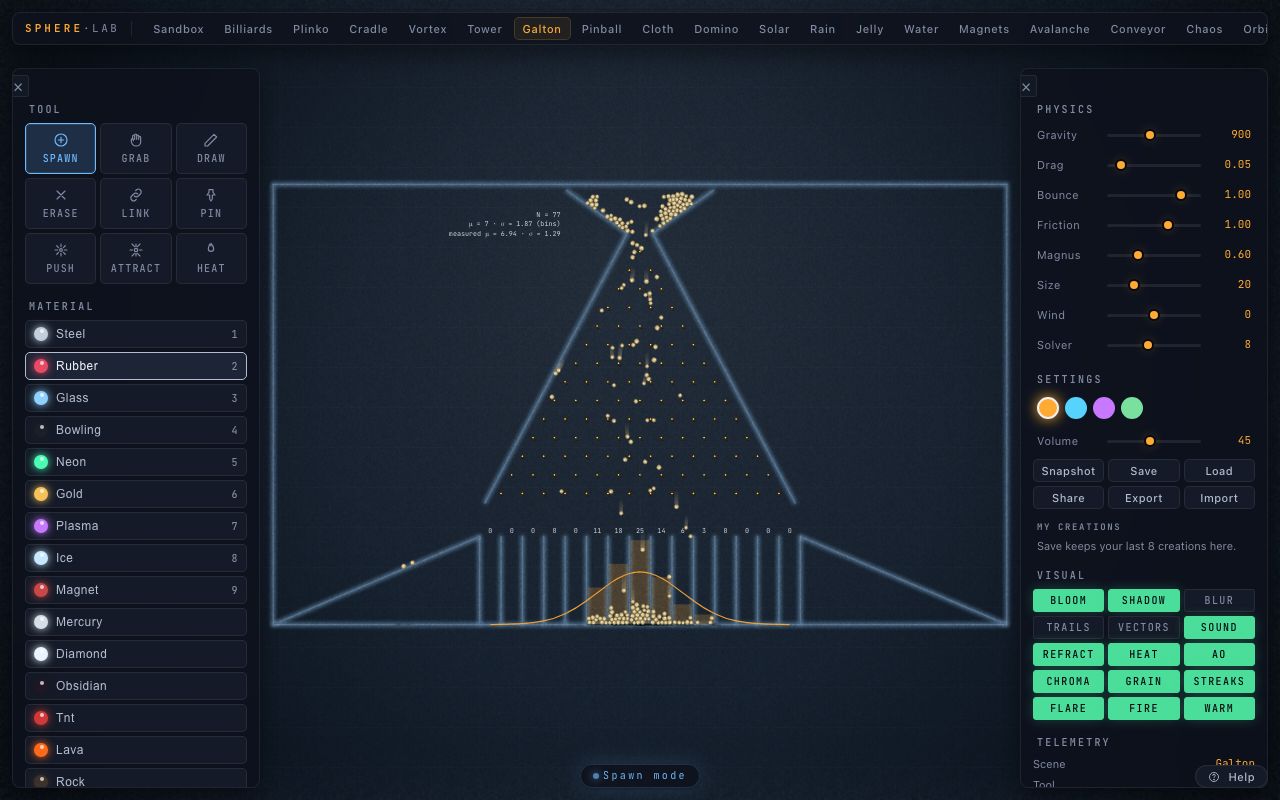Click the Save button

tap(1143, 471)
